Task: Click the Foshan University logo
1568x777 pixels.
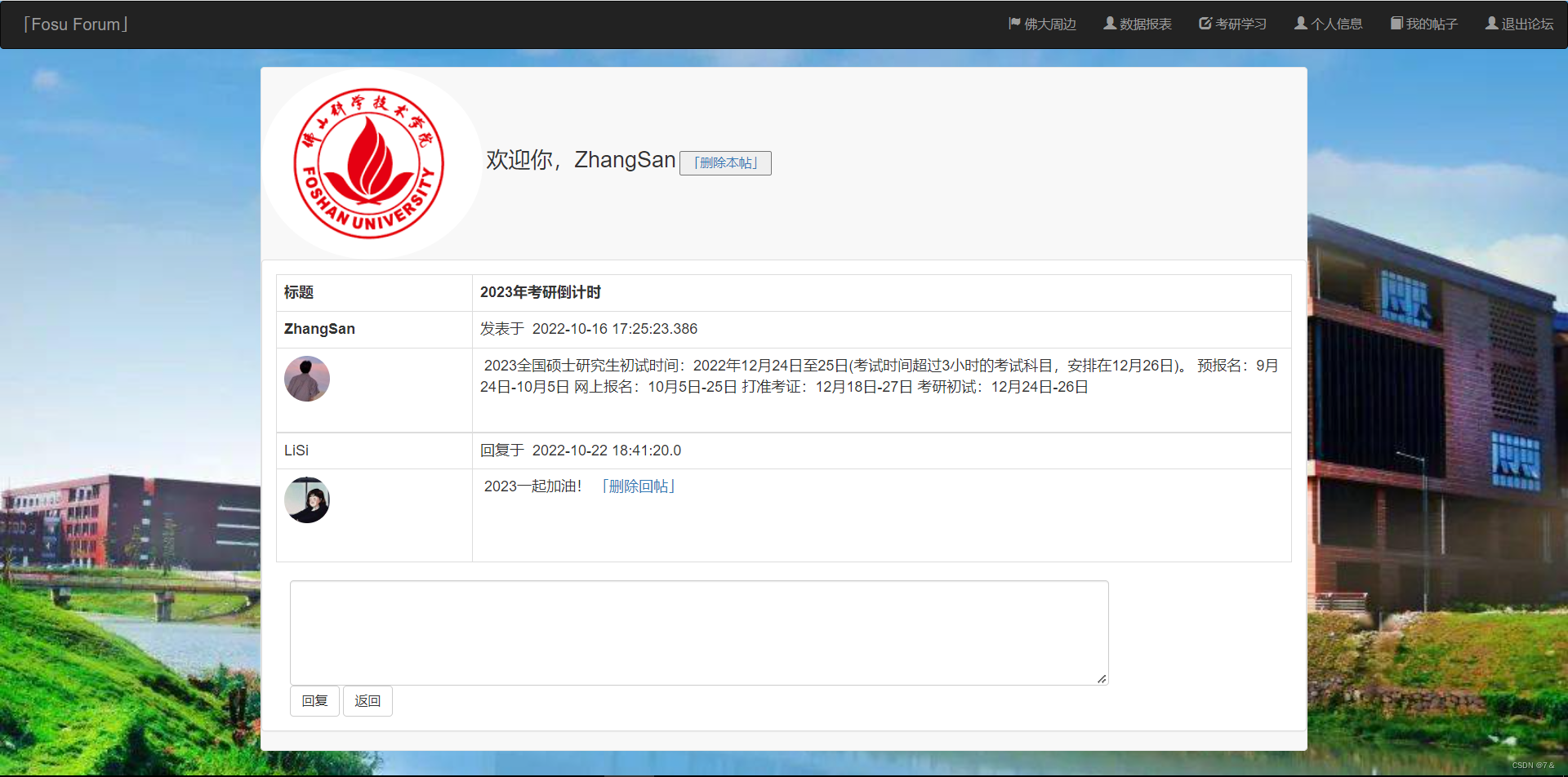Action: coord(369,163)
